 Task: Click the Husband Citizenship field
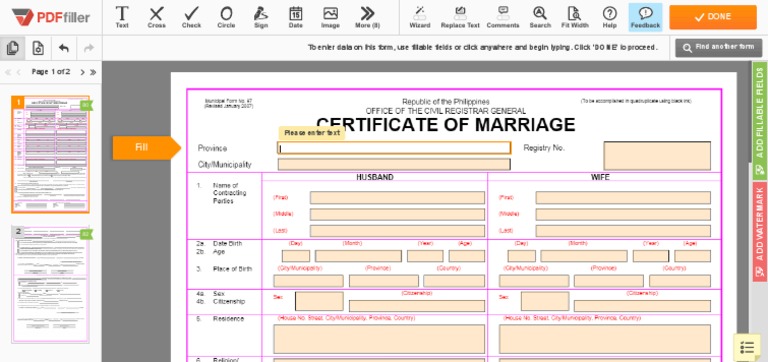(x=417, y=306)
